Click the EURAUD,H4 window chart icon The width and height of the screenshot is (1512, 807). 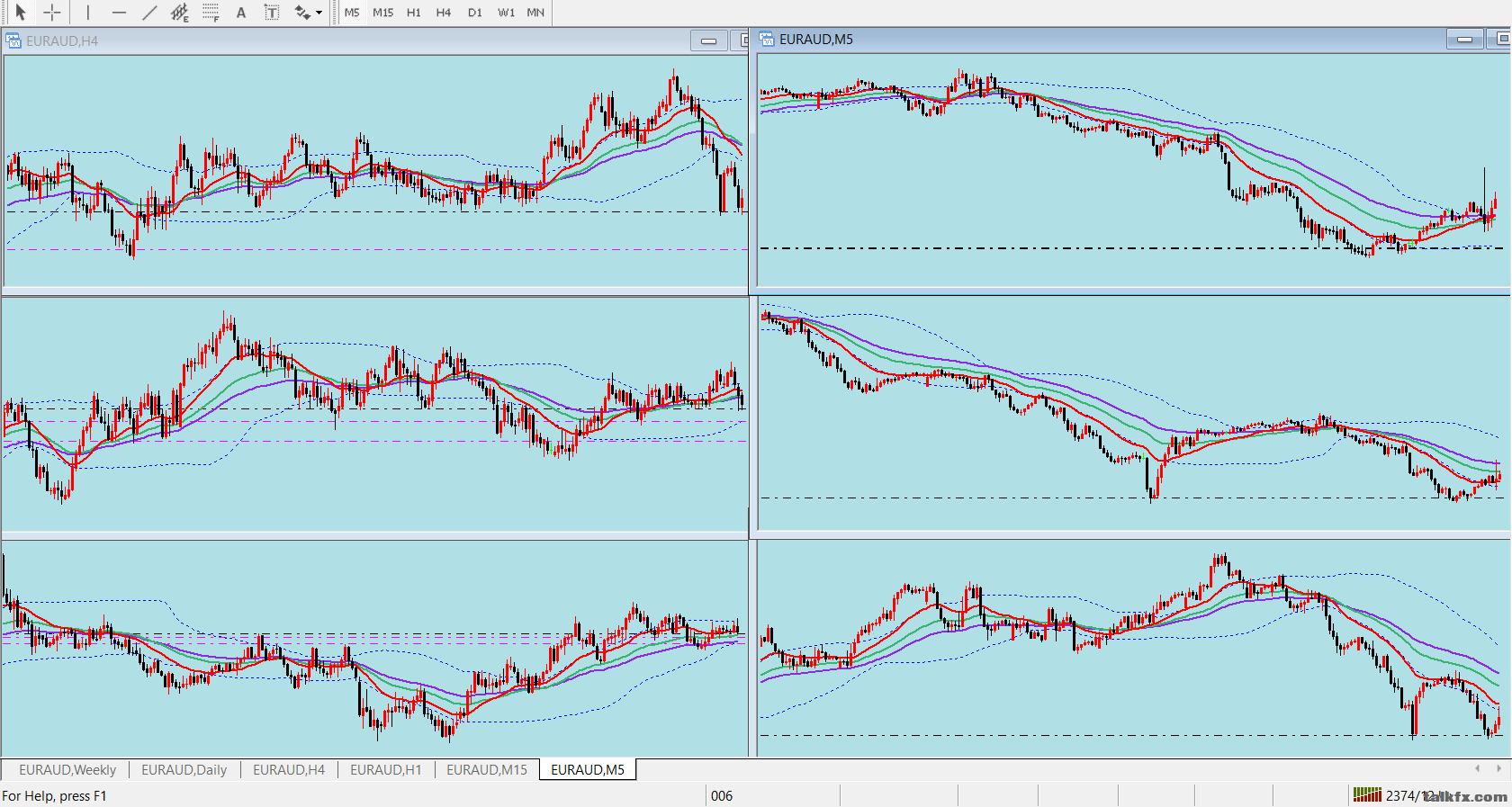[x=13, y=40]
